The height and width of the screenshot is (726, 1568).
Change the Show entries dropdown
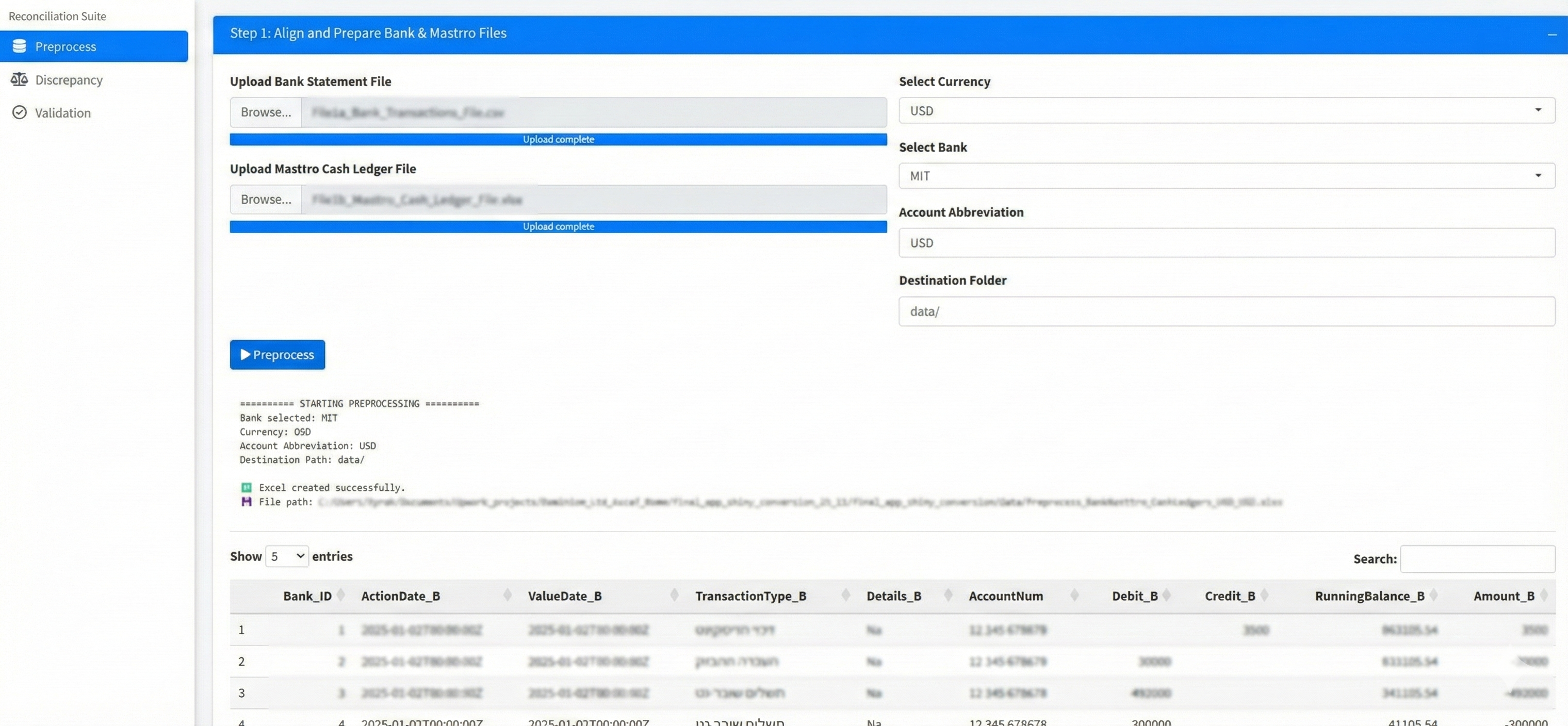tap(287, 556)
